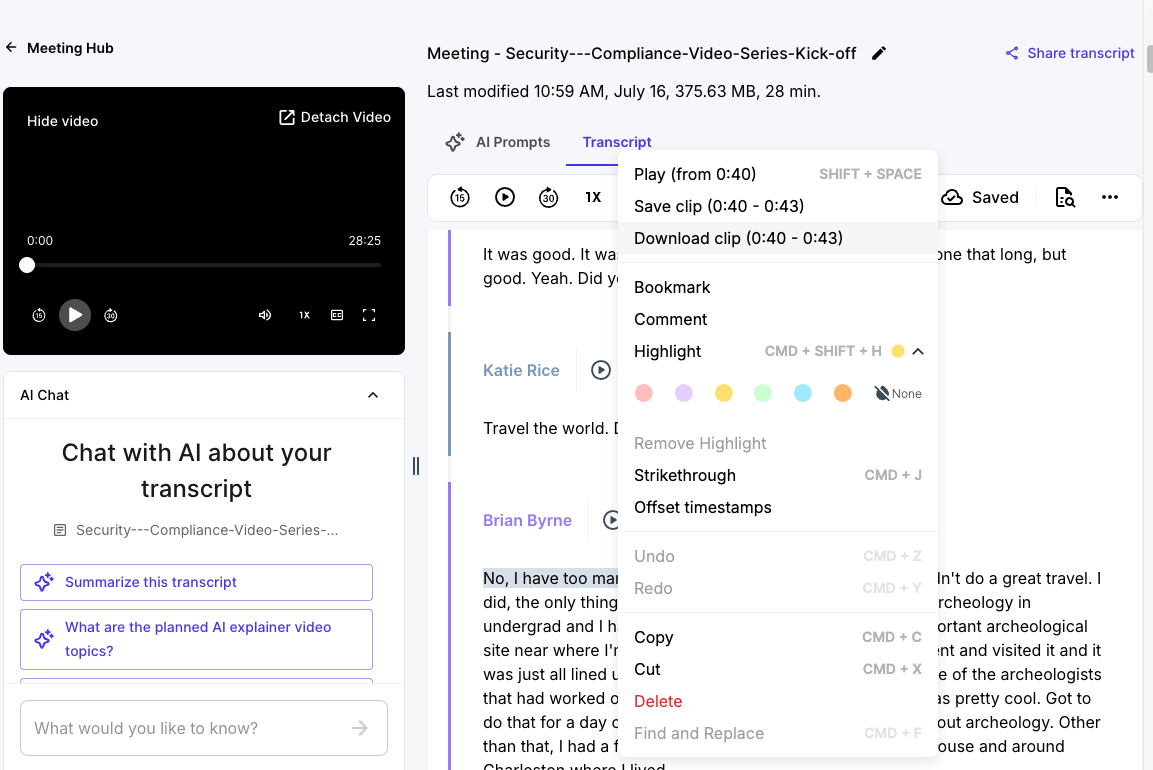Open find in transcript search icon
This screenshot has width=1153, height=770.
pos(1065,198)
